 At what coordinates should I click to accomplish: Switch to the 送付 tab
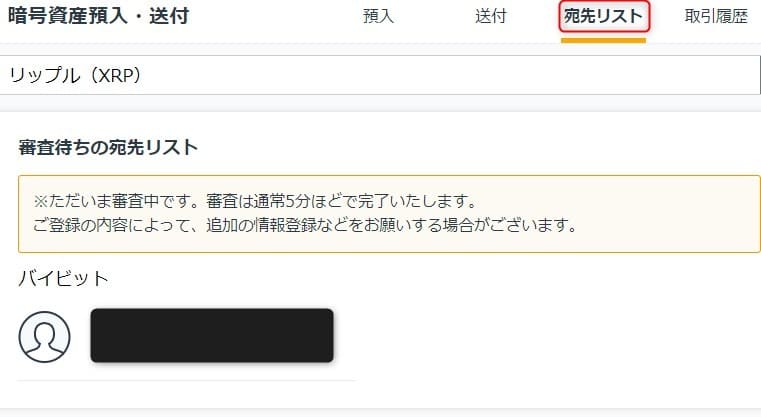click(x=490, y=17)
